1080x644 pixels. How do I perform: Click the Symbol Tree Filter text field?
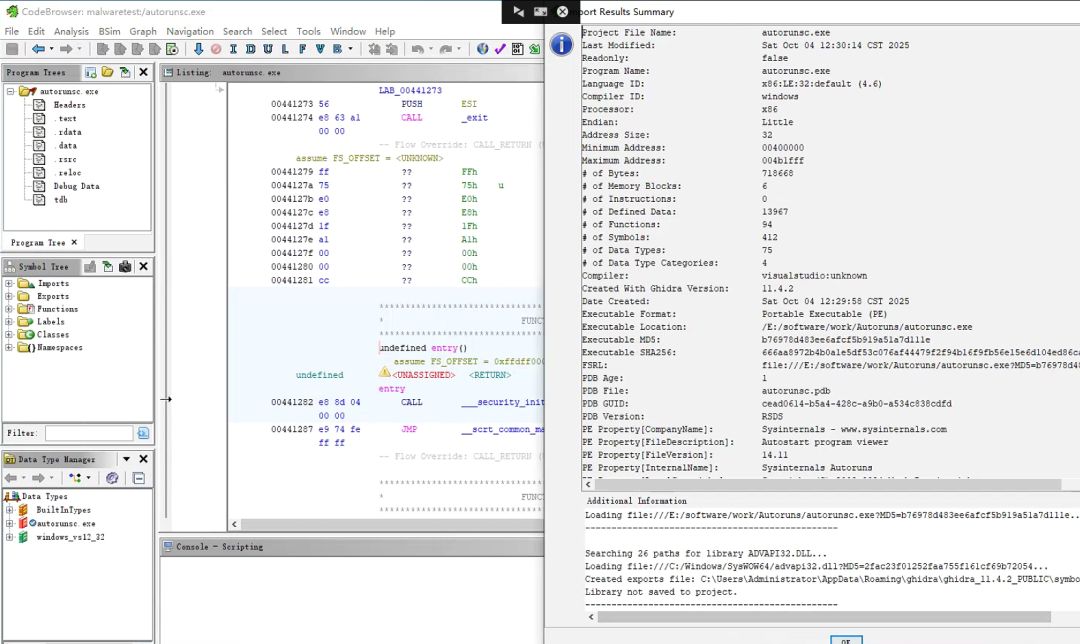coord(88,433)
